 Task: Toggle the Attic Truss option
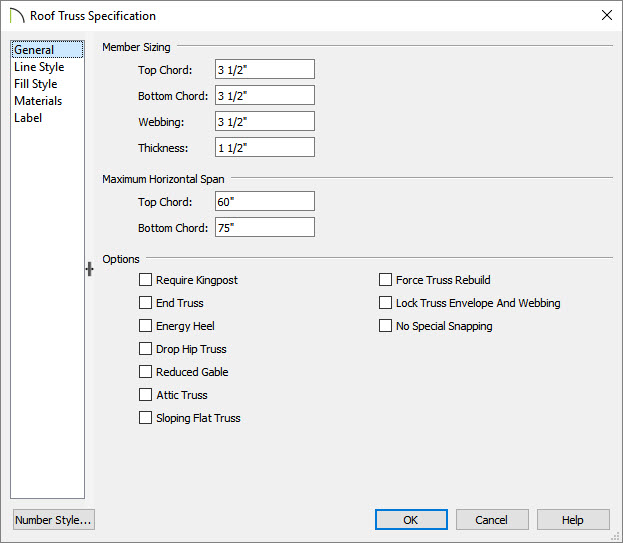[x=145, y=395]
